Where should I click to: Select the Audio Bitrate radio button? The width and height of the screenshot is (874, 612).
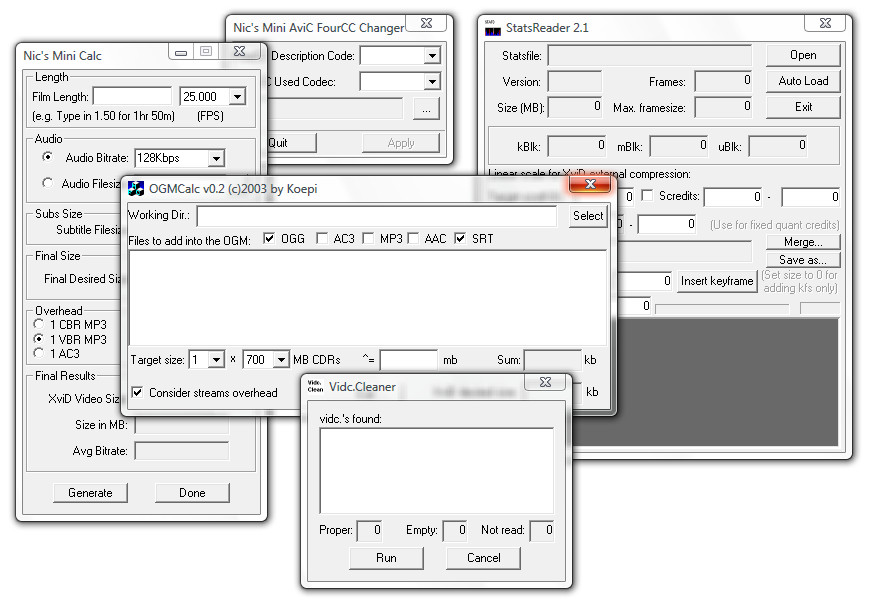(x=48, y=157)
